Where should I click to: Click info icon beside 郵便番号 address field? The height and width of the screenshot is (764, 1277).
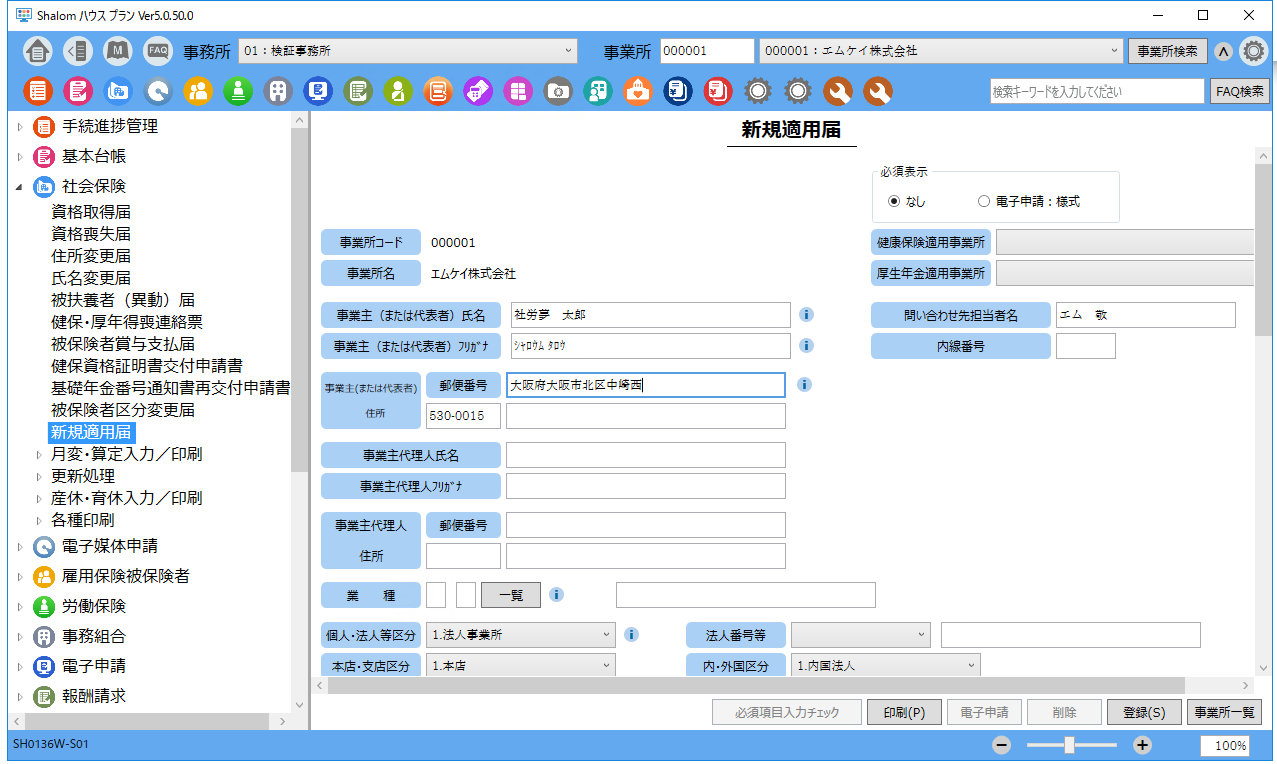pyautogui.click(x=806, y=384)
